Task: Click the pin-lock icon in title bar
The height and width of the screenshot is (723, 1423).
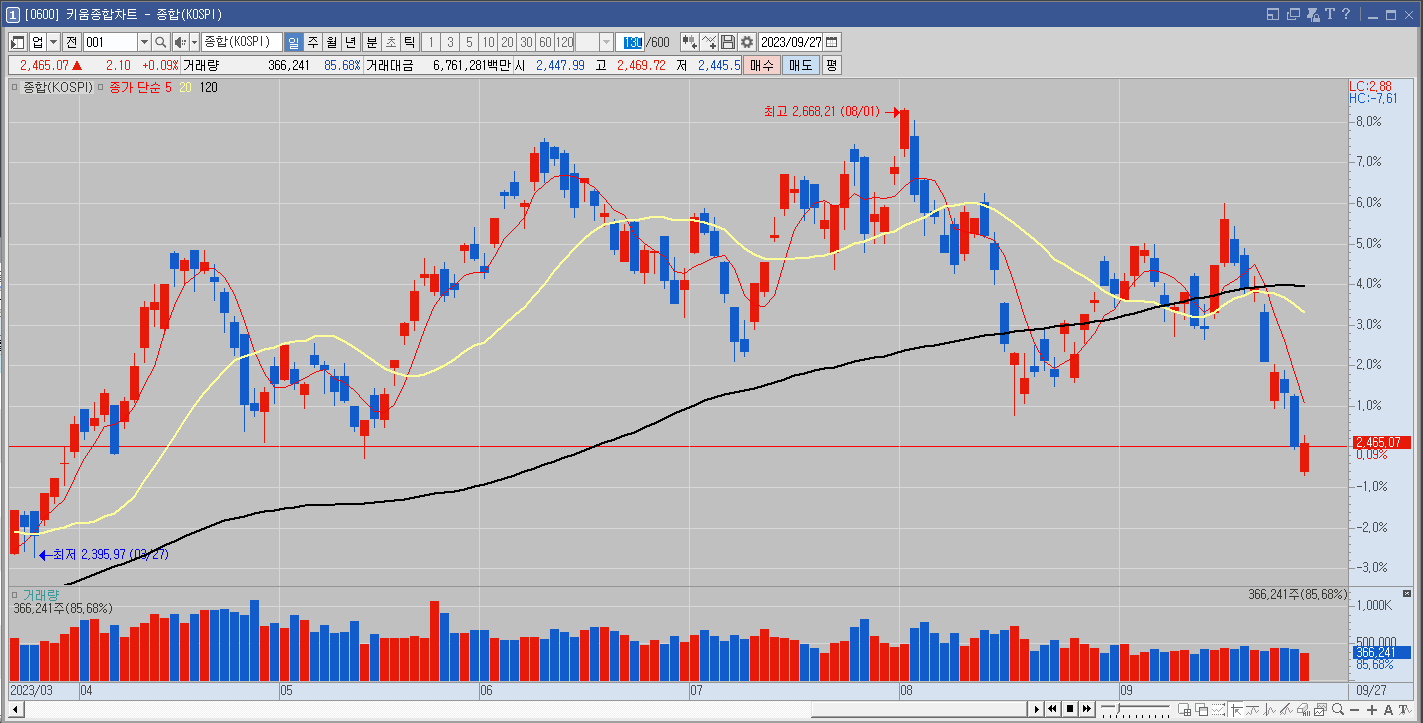Action: [1311, 14]
